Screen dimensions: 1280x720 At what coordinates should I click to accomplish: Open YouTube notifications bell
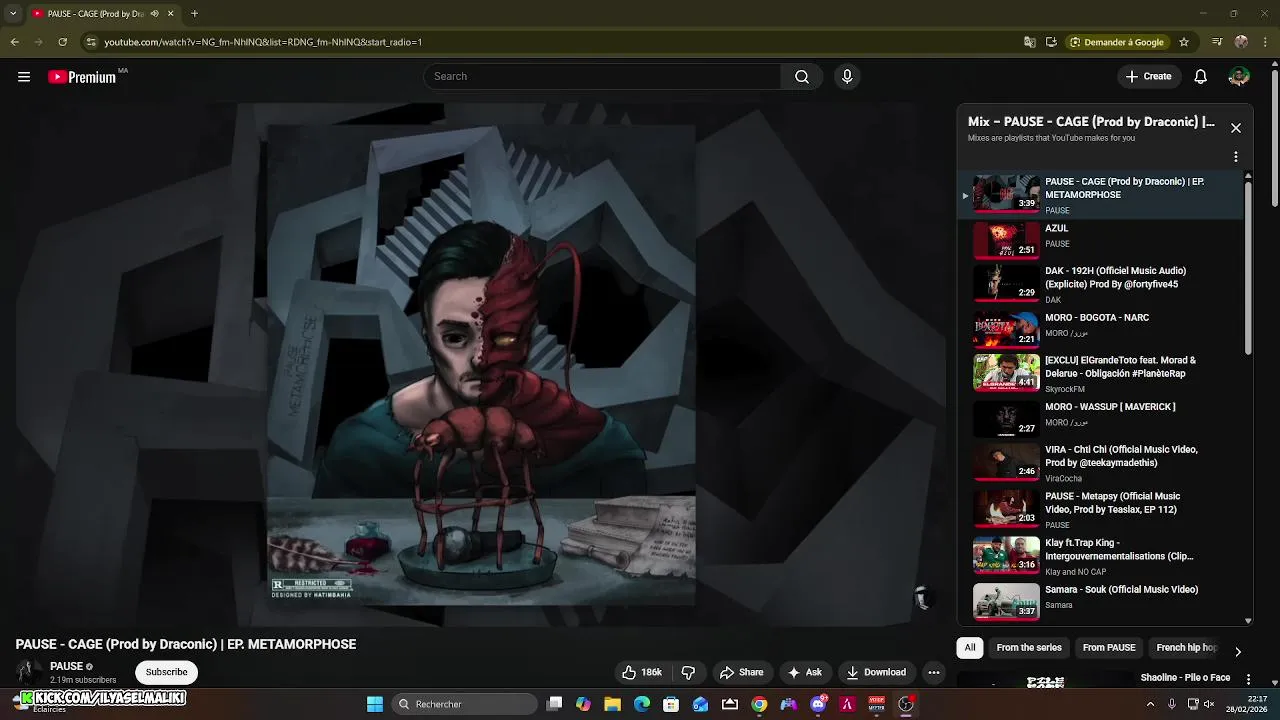(1201, 77)
